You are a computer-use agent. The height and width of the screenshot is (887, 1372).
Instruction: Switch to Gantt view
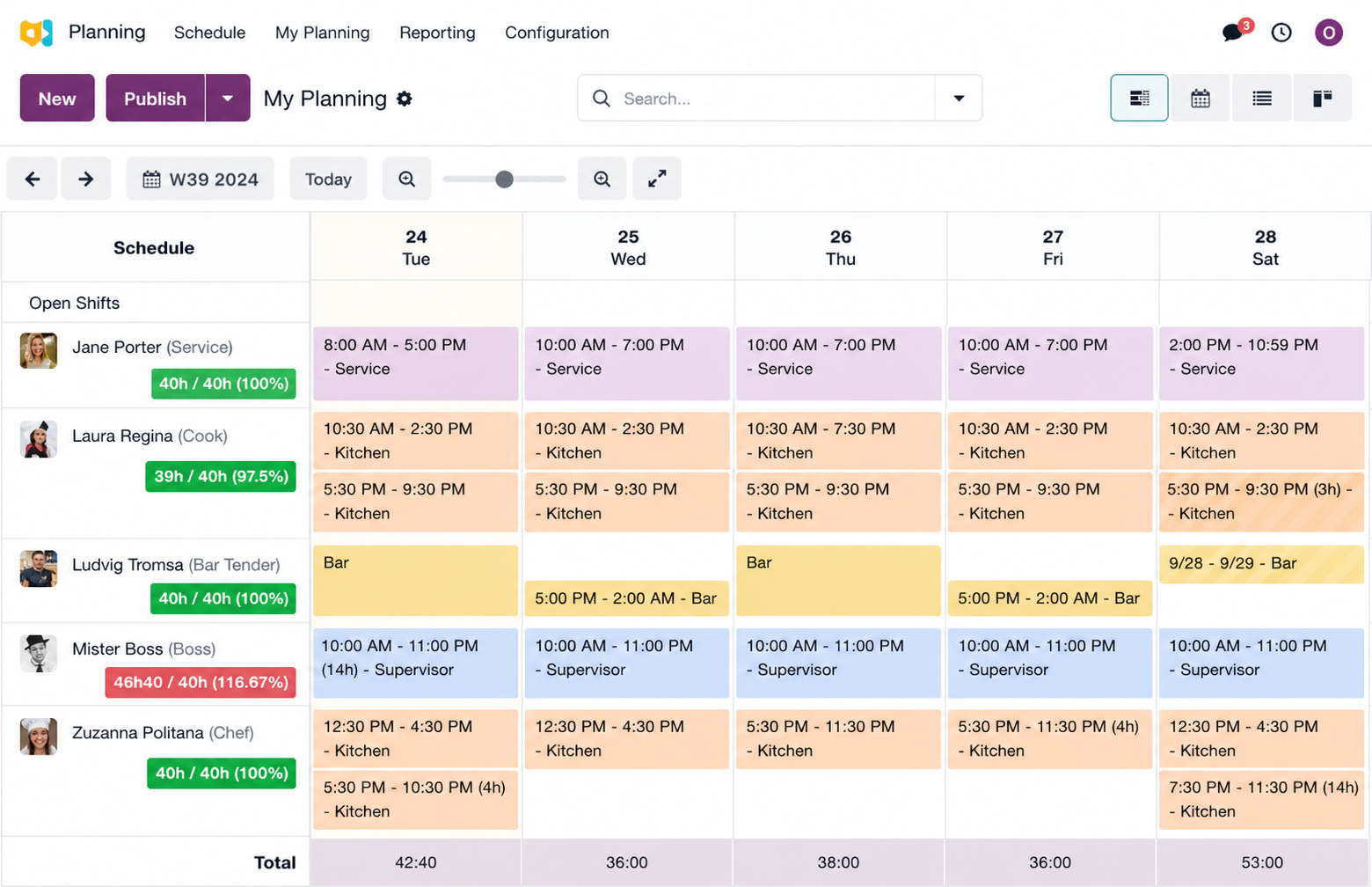1139,99
